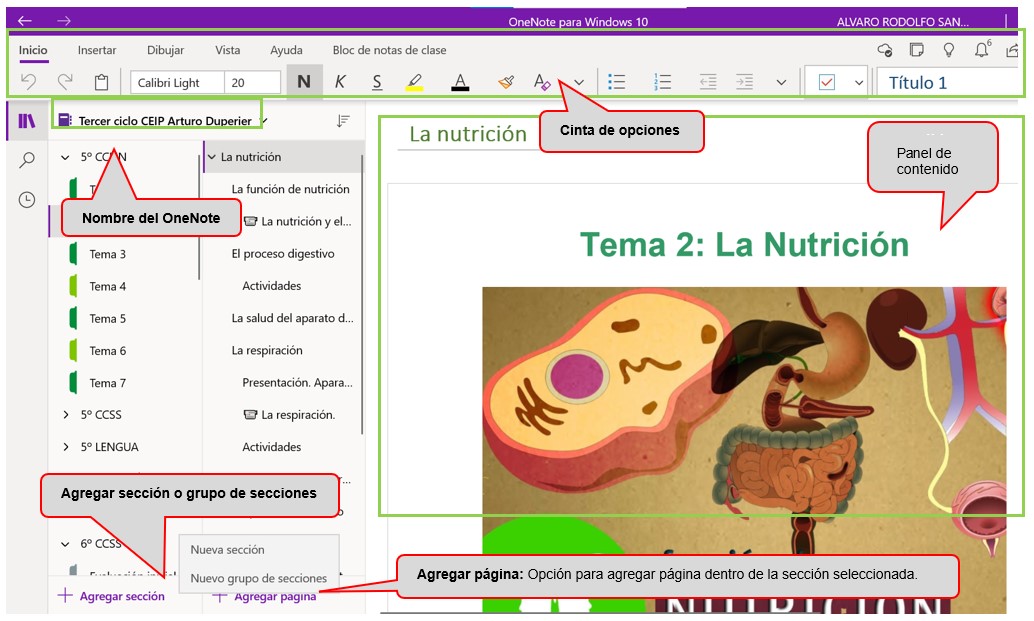Expand the 5º CCSS section group
This screenshot has width=1034, height=621.
click(x=66, y=415)
